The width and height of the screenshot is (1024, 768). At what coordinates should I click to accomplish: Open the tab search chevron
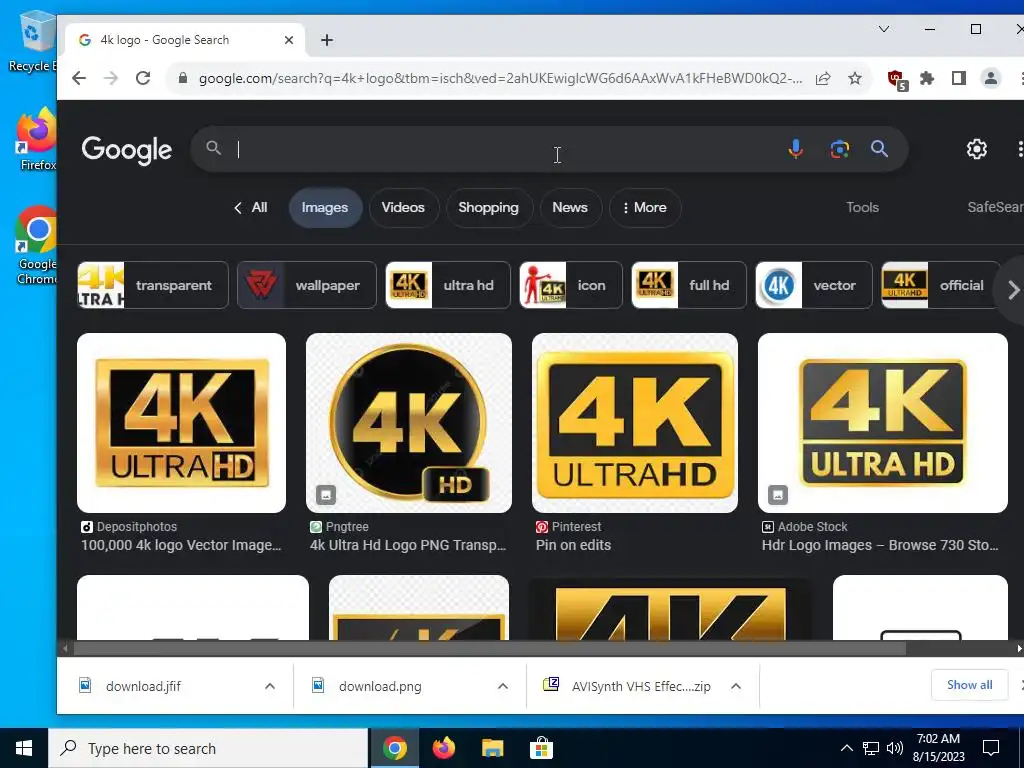coord(884,29)
